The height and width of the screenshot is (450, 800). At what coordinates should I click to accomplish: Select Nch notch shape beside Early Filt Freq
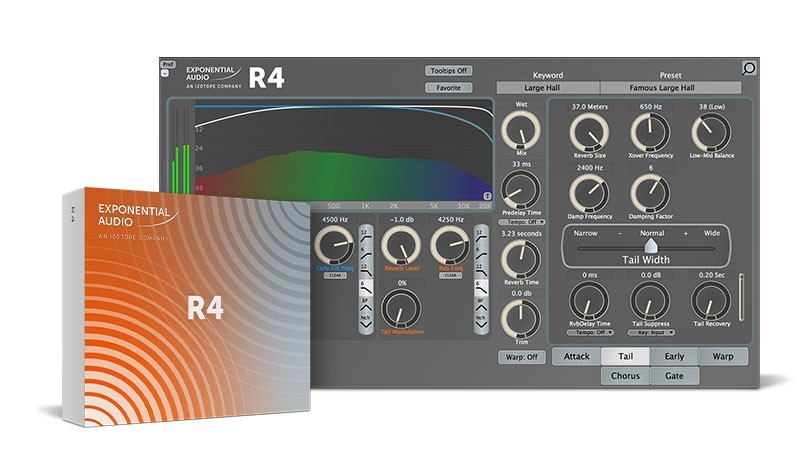tap(366, 321)
